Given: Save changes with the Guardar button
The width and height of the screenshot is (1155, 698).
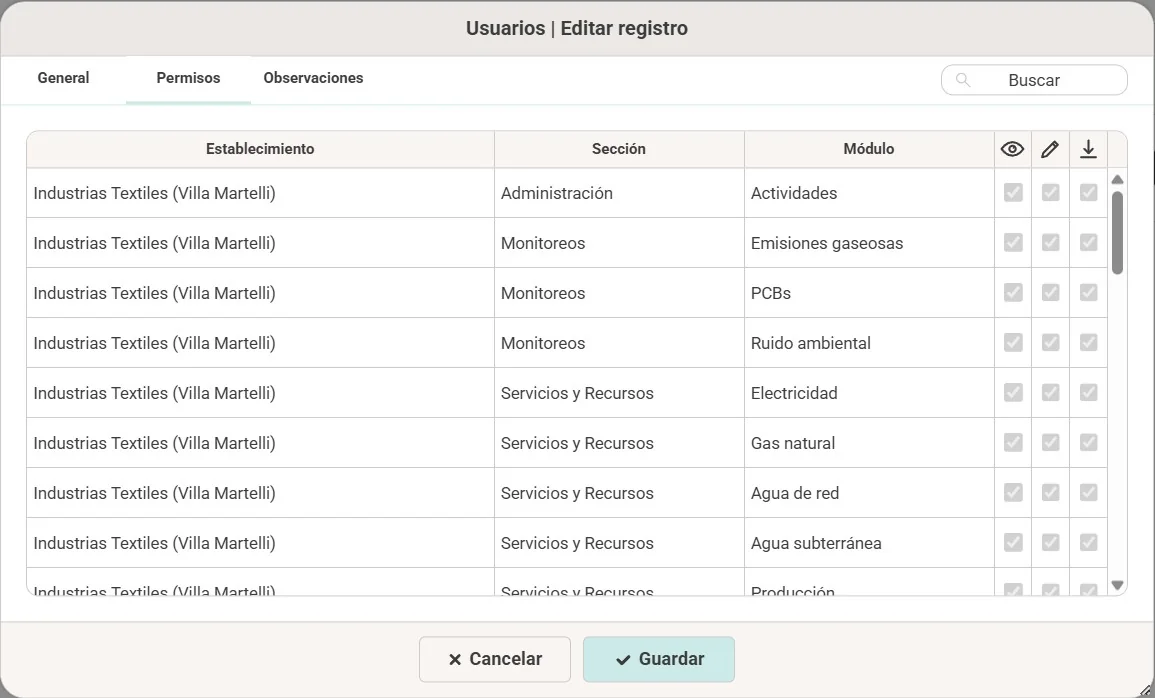Looking at the screenshot, I should pos(659,659).
